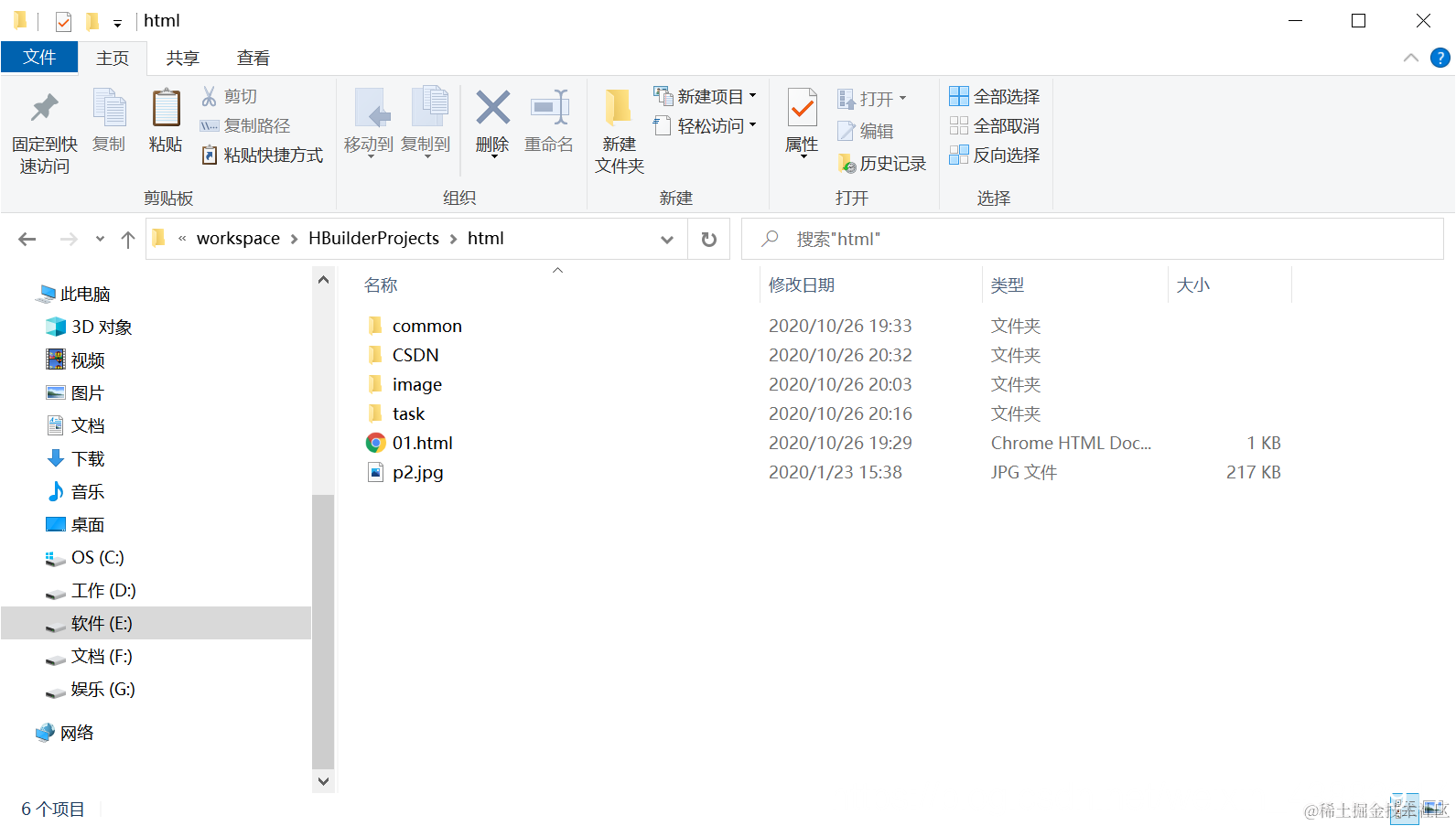Click the Copy (复制) ribbon icon
The width and height of the screenshot is (1456, 826).
109,109
